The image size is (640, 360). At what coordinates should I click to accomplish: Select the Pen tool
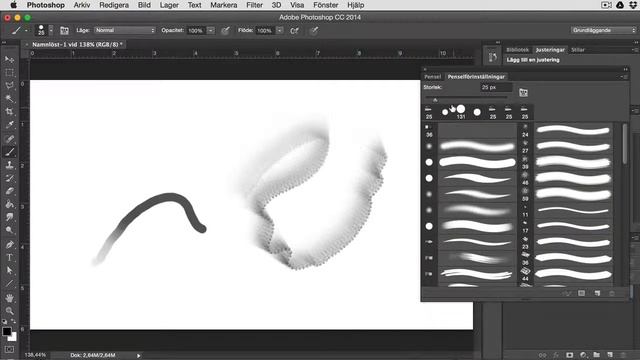9,244
